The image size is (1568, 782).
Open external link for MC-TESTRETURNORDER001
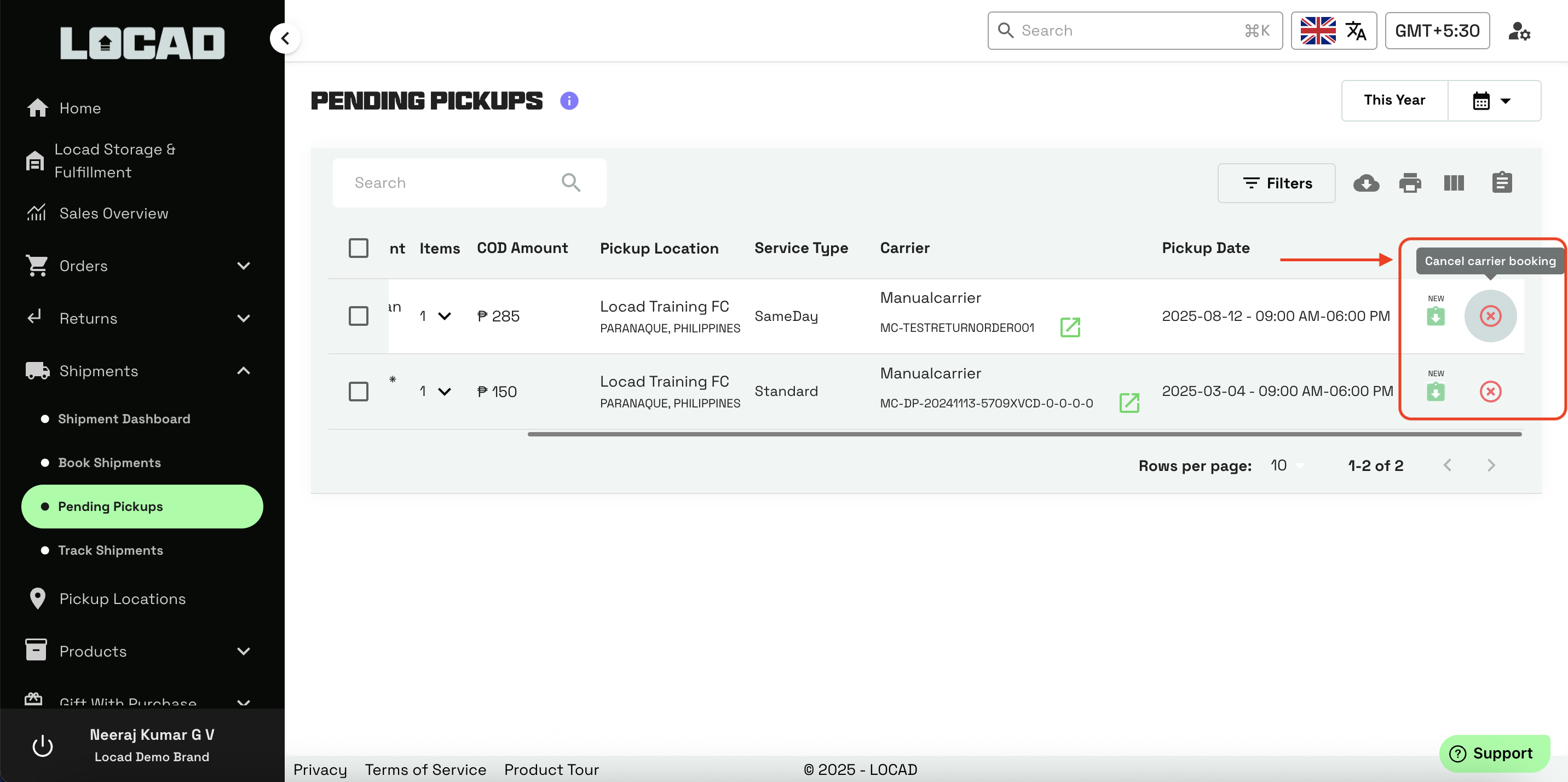(x=1069, y=327)
